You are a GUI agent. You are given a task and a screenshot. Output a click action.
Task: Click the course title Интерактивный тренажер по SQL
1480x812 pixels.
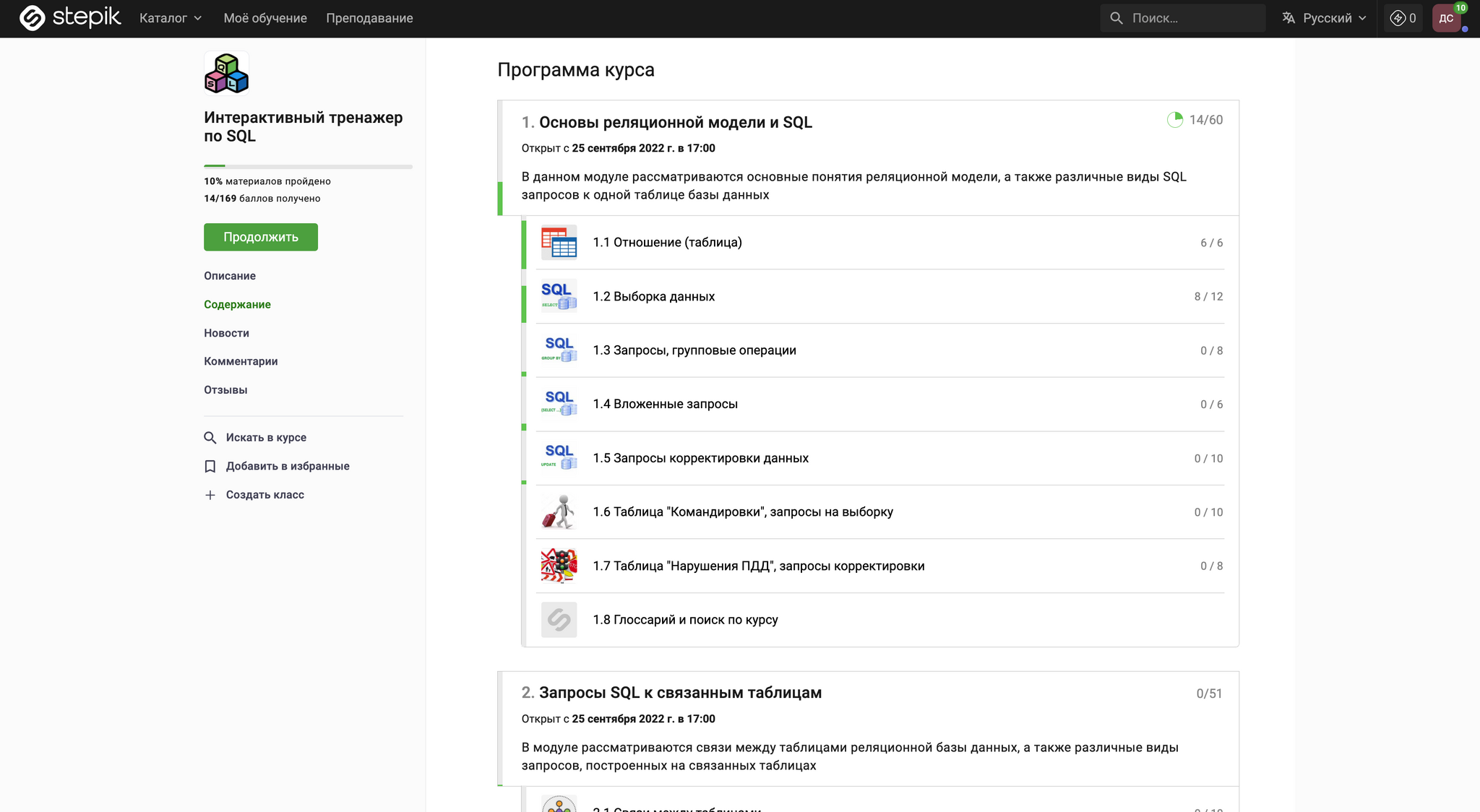[304, 126]
